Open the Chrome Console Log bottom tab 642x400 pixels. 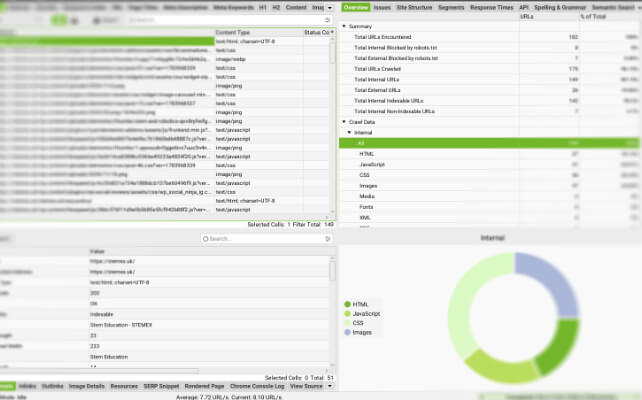(x=257, y=386)
